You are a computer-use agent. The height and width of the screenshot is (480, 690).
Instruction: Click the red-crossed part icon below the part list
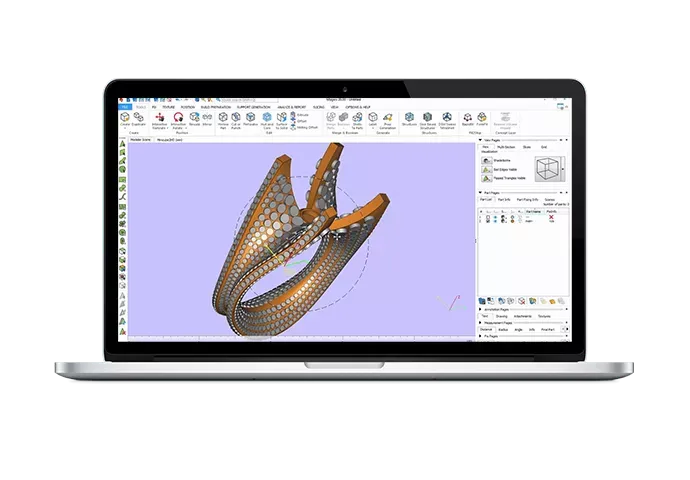tap(522, 301)
